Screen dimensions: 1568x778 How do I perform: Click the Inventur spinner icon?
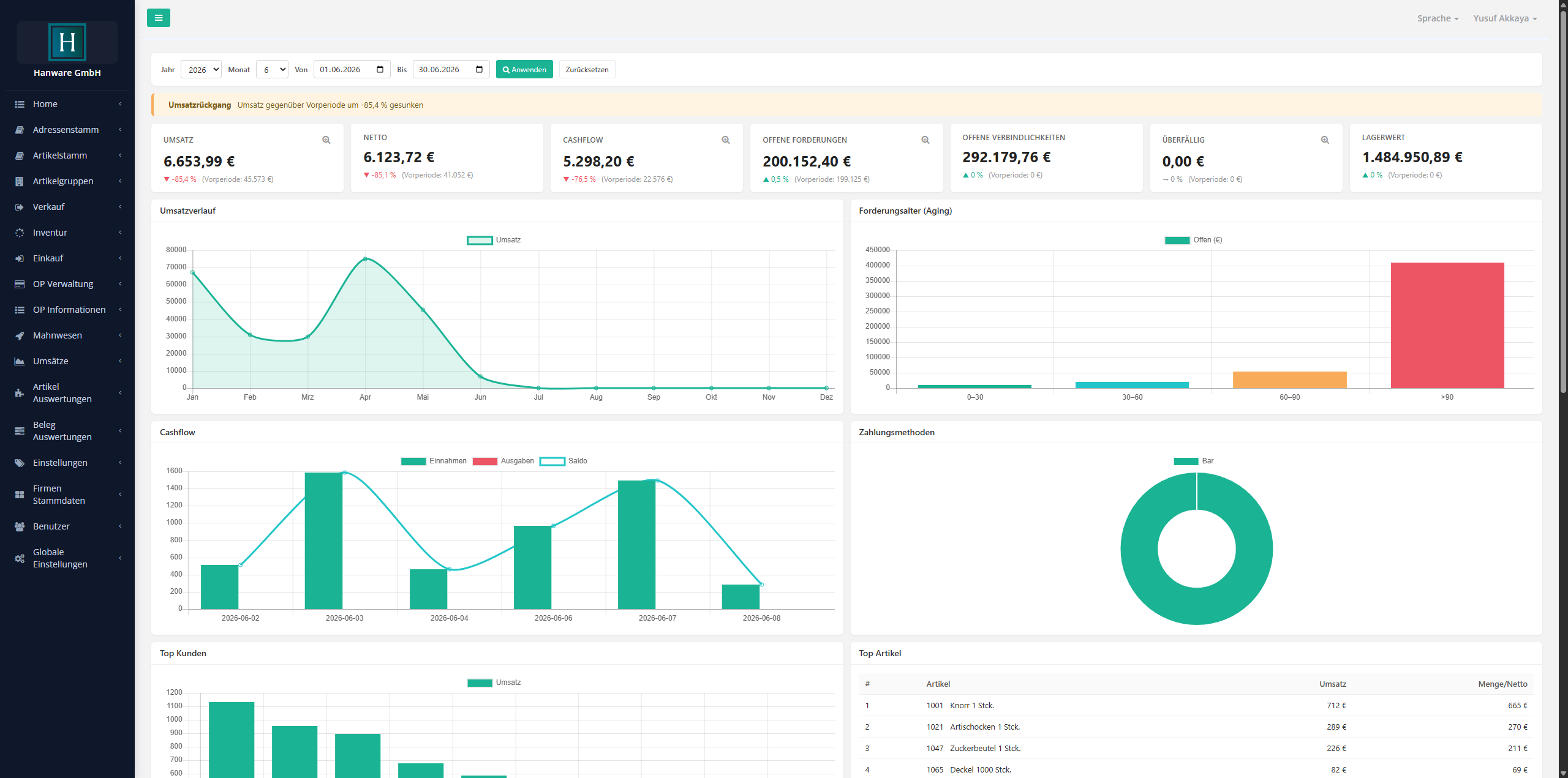click(20, 233)
